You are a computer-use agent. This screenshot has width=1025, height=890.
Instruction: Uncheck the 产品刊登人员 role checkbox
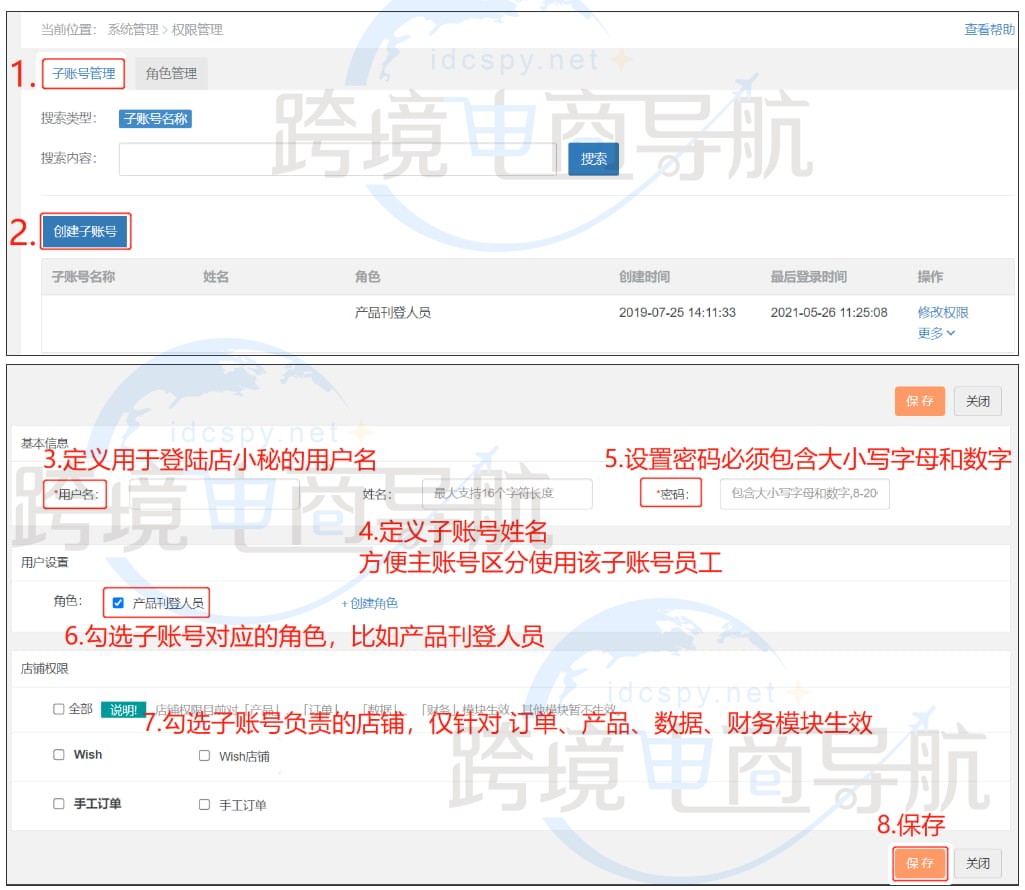coord(116,602)
